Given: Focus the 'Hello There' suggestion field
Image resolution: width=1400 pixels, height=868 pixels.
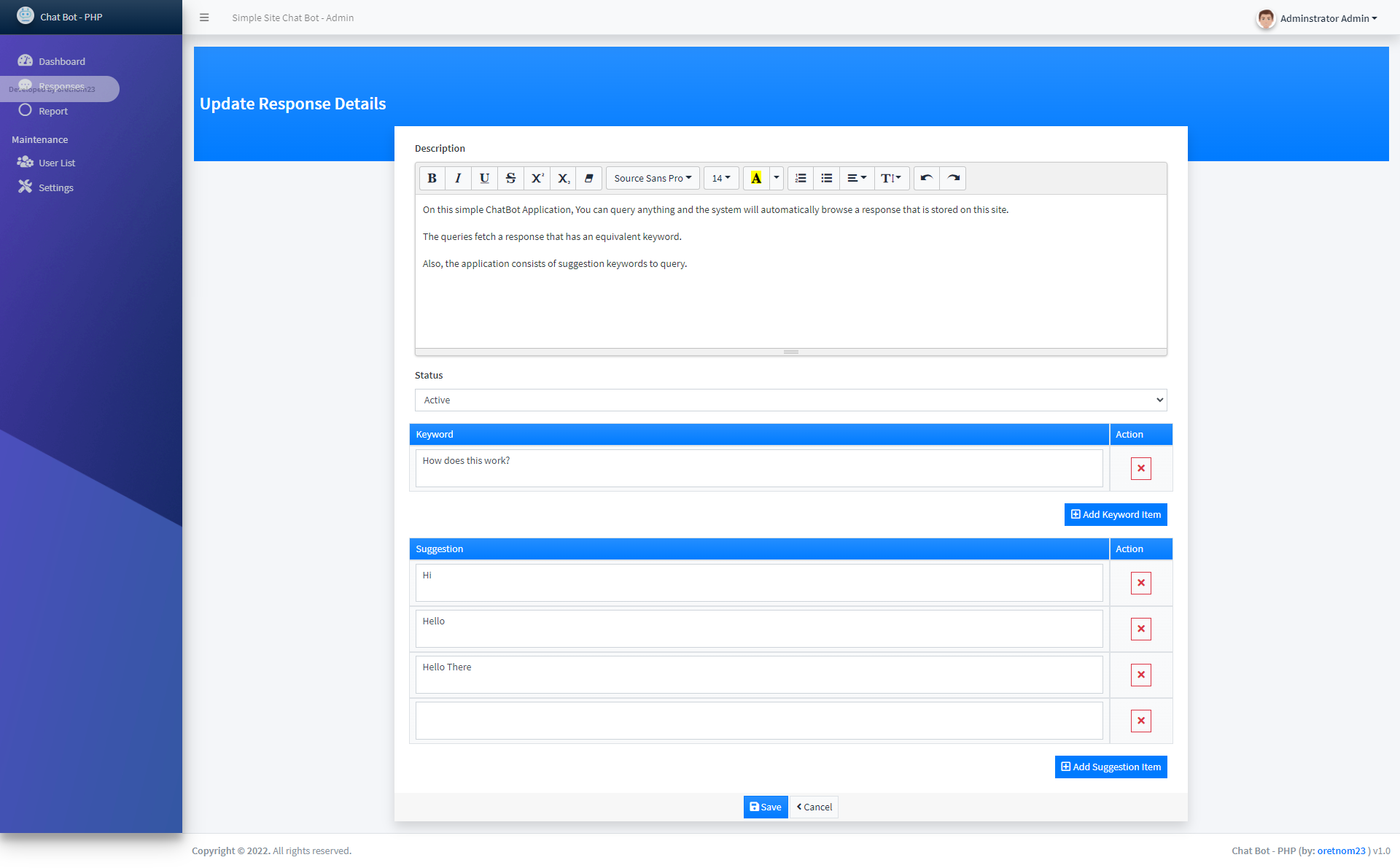Looking at the screenshot, I should click(x=758, y=675).
